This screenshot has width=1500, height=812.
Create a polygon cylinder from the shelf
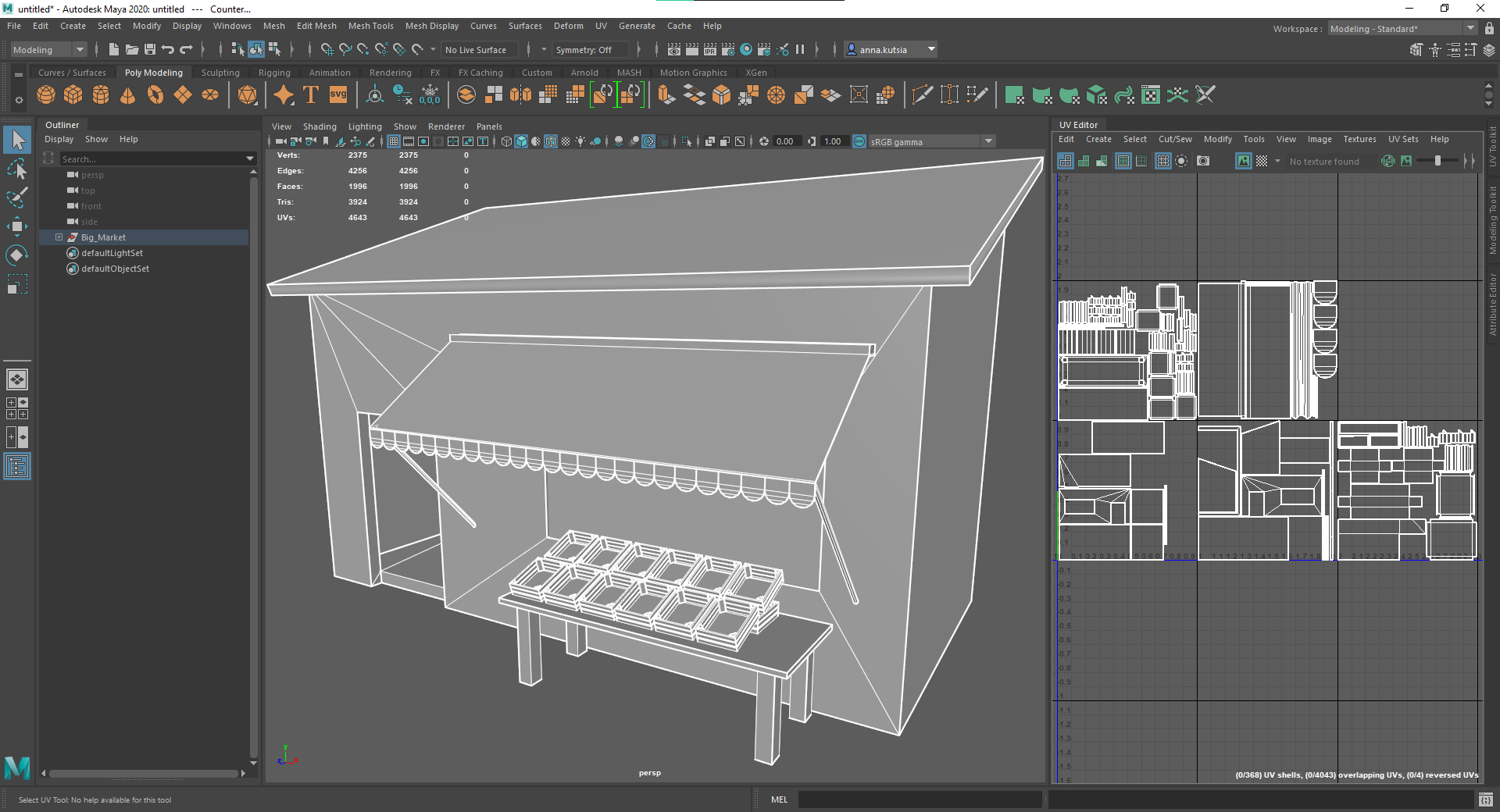(101, 95)
